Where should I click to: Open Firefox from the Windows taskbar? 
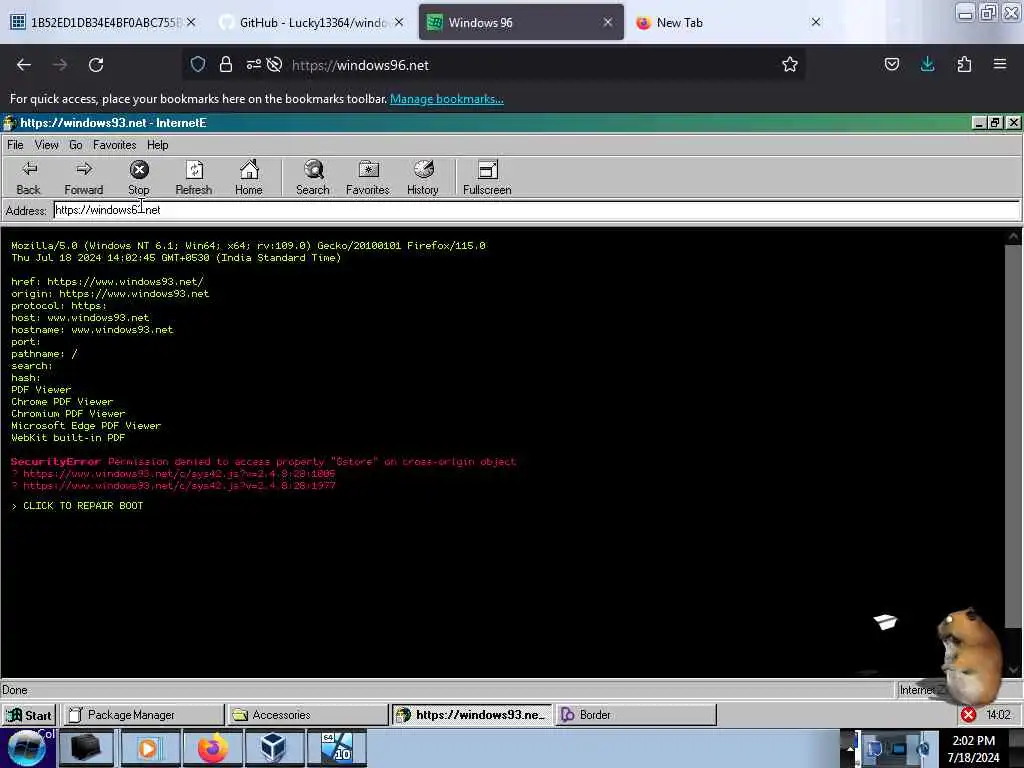coord(213,748)
